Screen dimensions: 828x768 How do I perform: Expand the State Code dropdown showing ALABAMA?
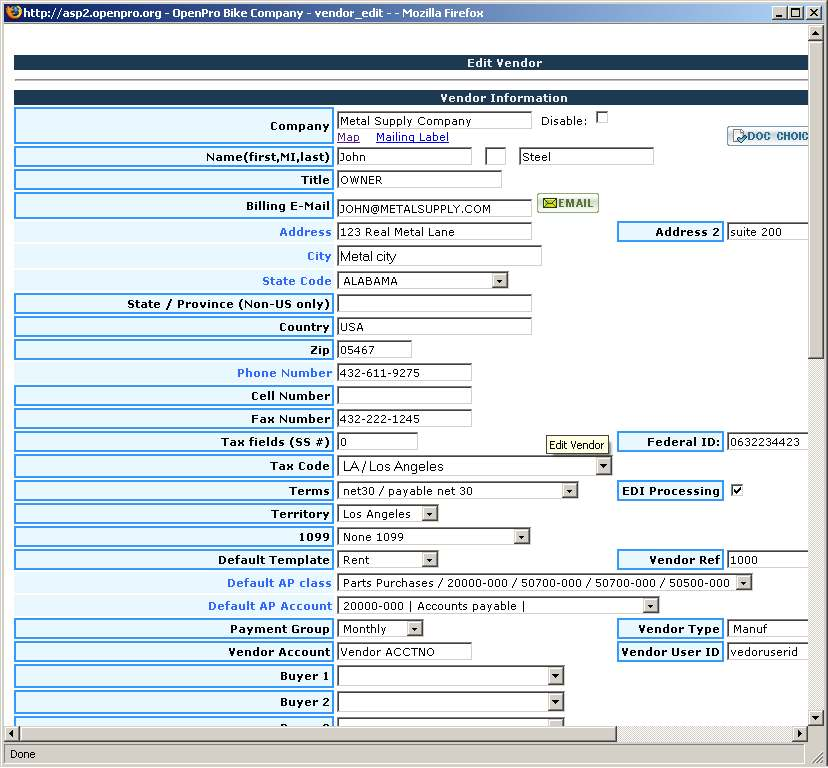[499, 281]
